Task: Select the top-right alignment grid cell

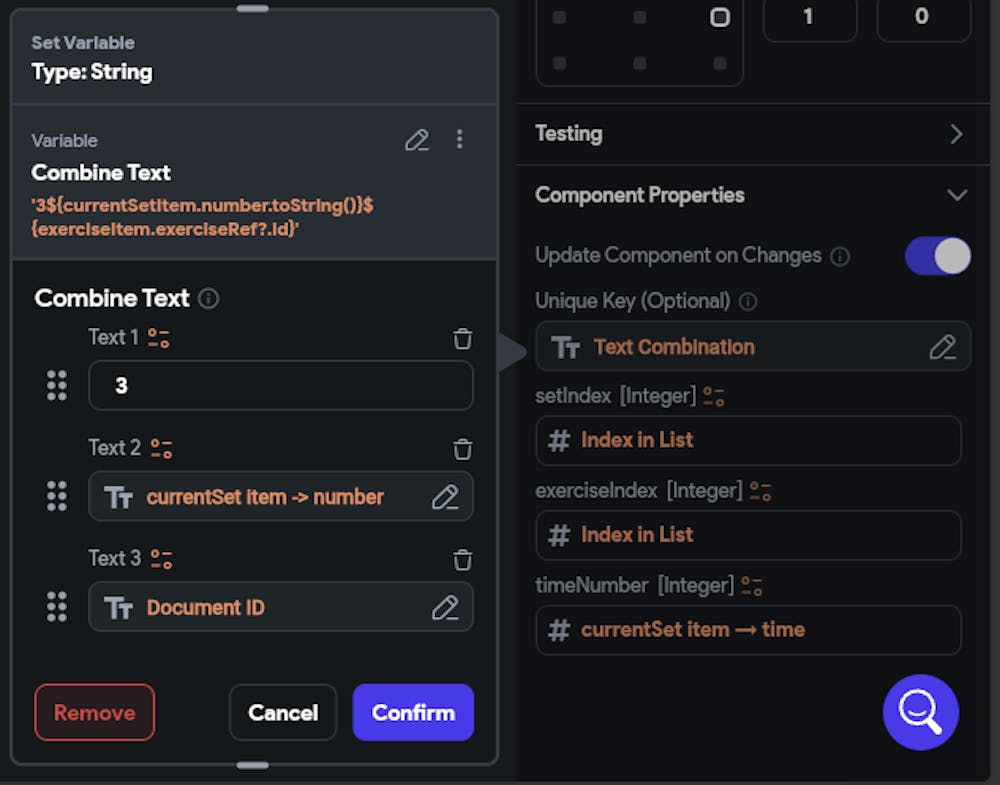Action: pos(720,17)
